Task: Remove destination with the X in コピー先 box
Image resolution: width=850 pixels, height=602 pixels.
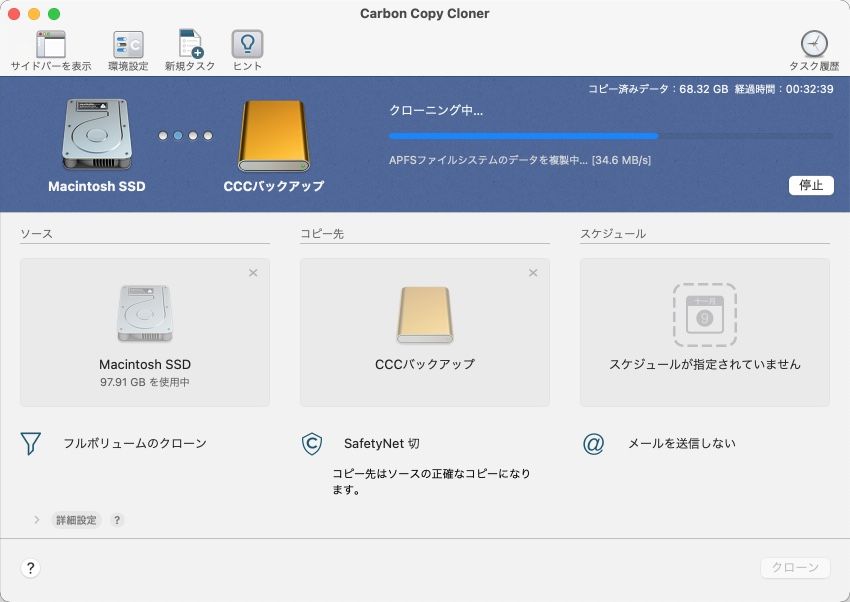Action: [533, 273]
